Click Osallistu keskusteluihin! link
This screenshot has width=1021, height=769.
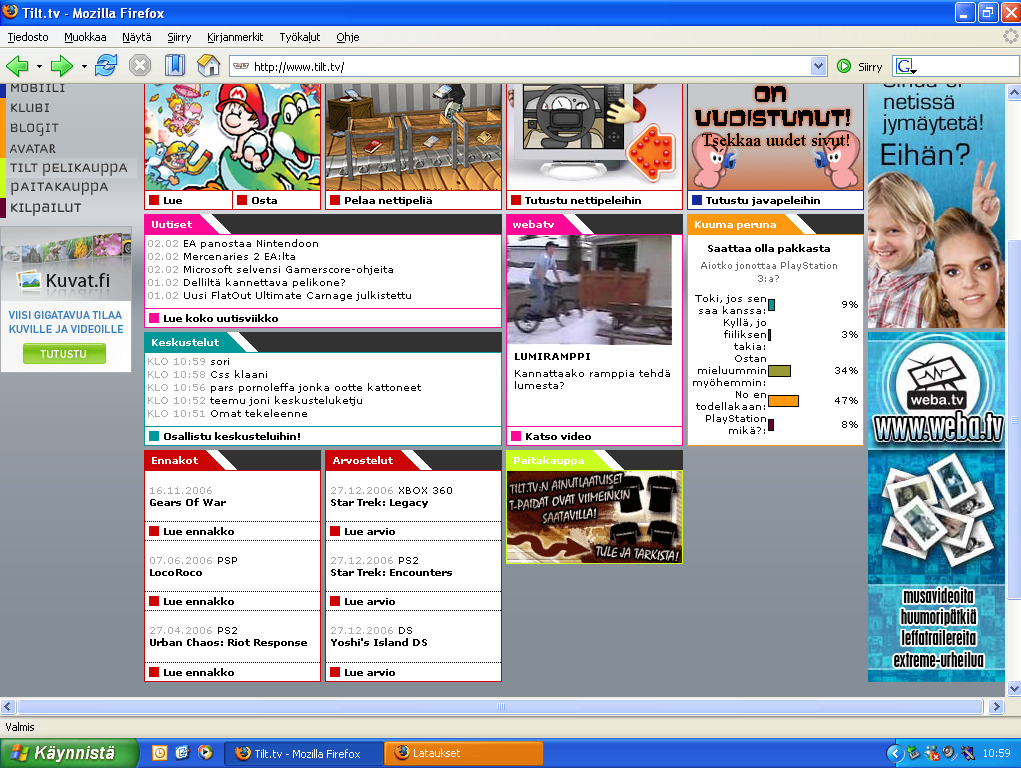[x=231, y=436]
